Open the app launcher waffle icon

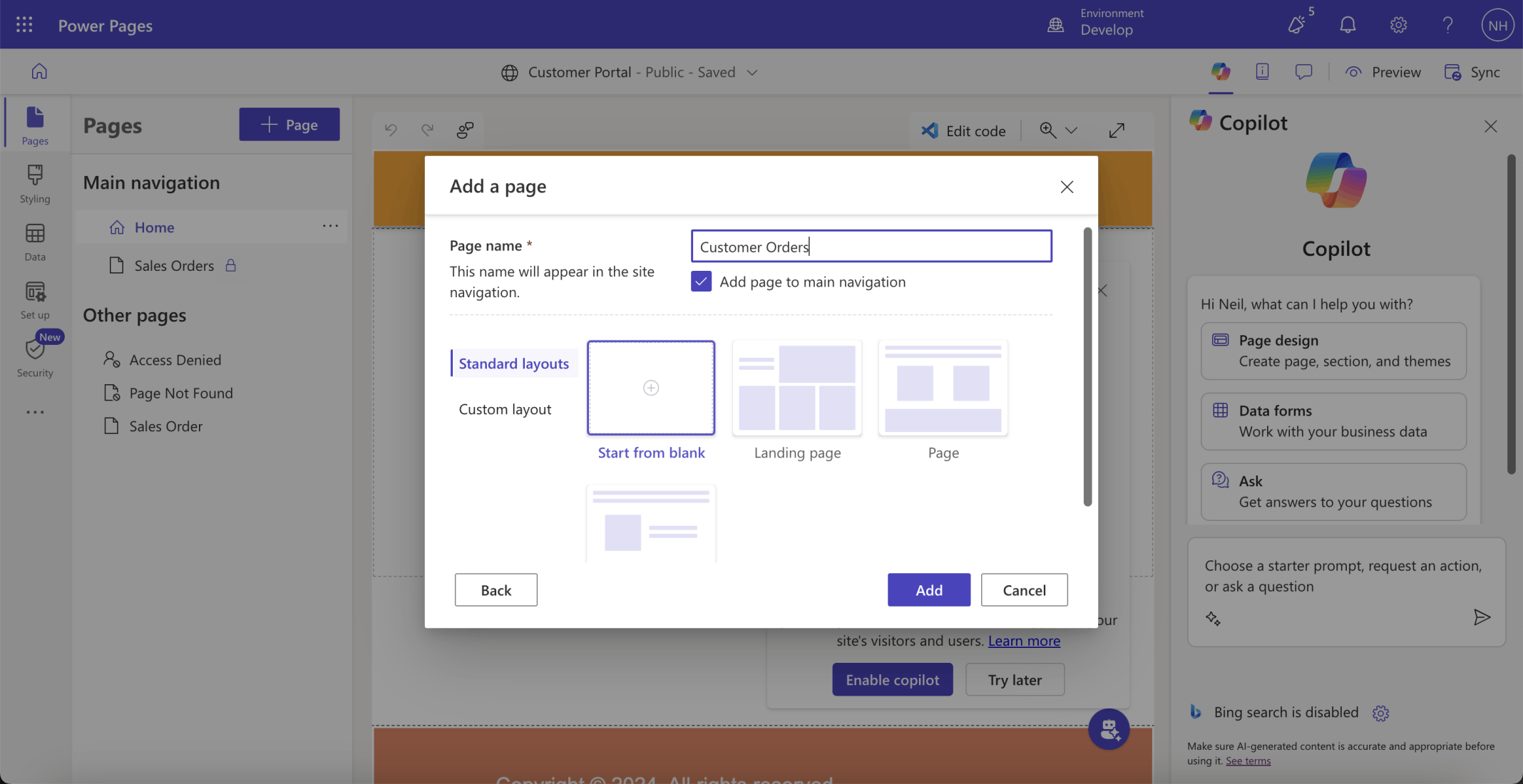[24, 25]
